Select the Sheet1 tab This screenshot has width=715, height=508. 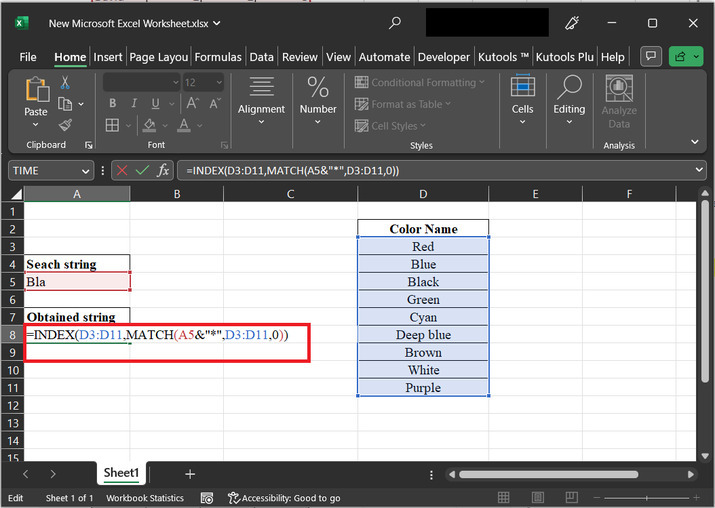121,472
